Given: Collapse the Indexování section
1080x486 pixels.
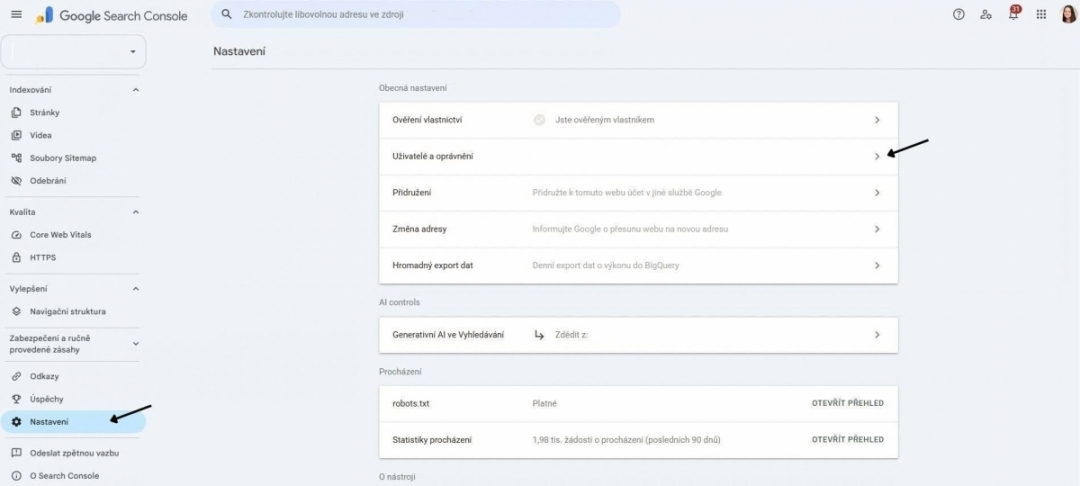Looking at the screenshot, I should [x=136, y=90].
